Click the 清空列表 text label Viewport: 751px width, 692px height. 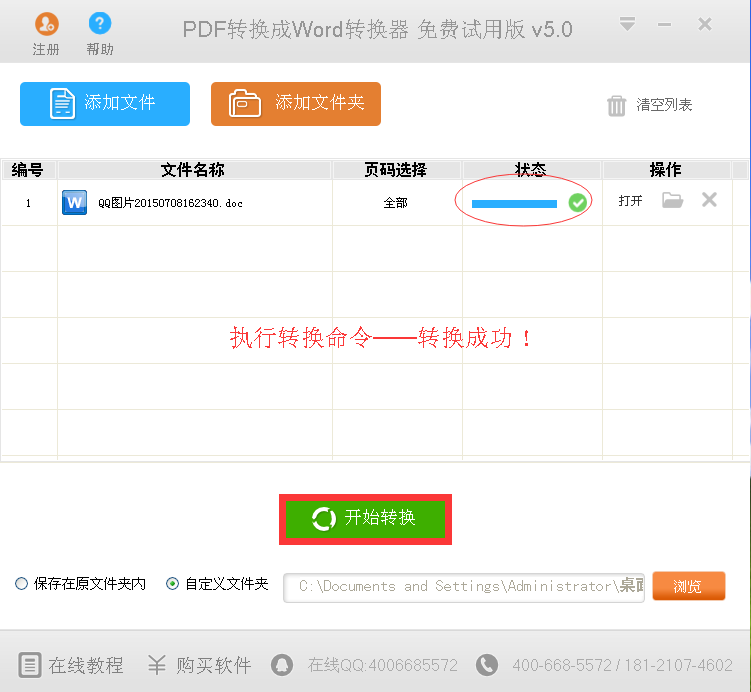click(664, 105)
